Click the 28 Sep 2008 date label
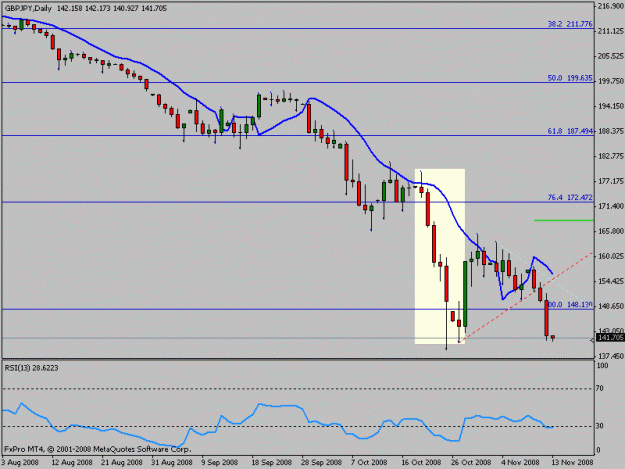The height and width of the screenshot is (469, 625). 321,462
